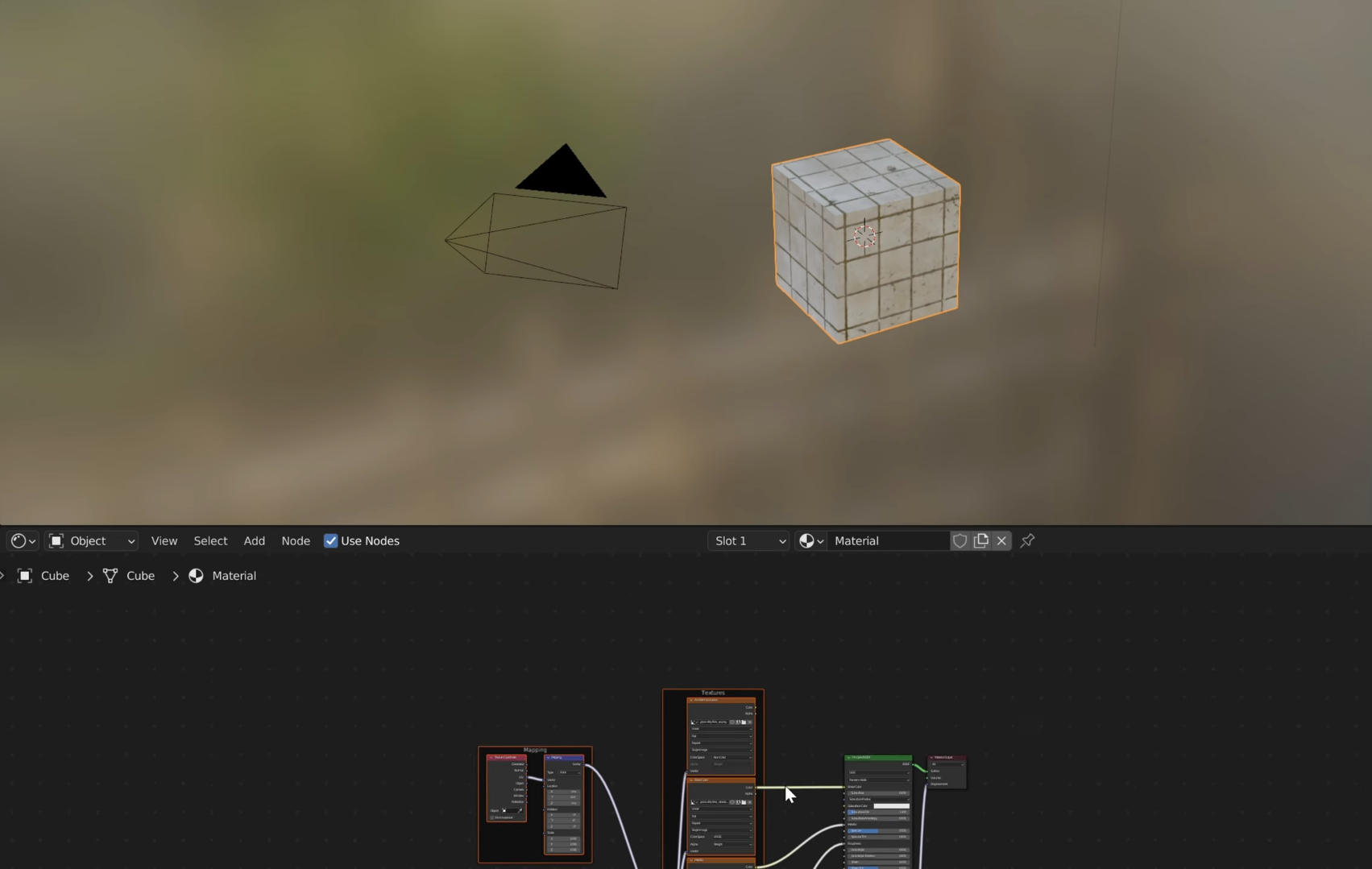The height and width of the screenshot is (869, 1372).
Task: Toggle the Use Nodes checkbox
Action: coord(330,541)
